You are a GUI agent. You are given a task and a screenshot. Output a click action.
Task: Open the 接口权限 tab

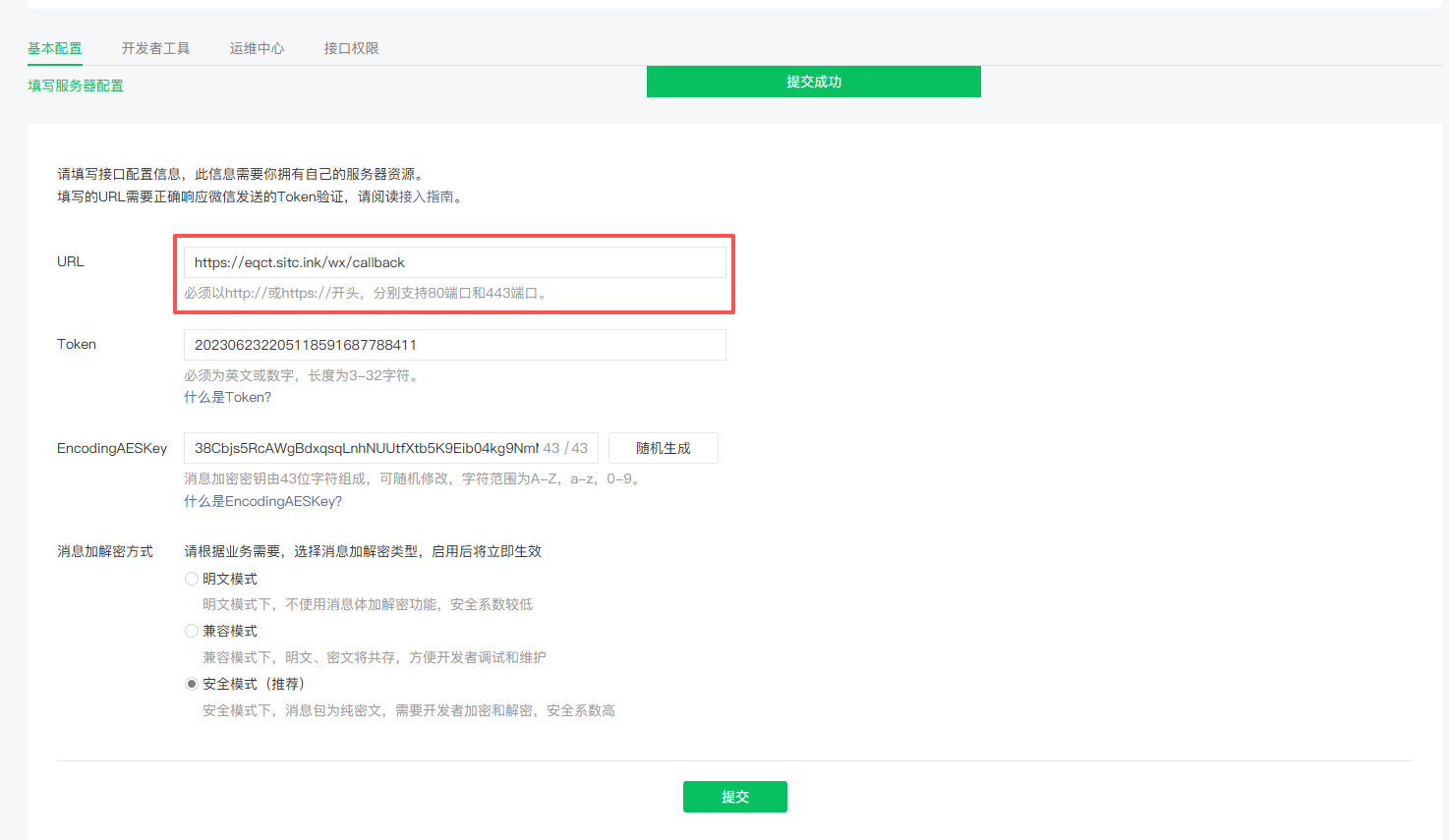pos(351,46)
